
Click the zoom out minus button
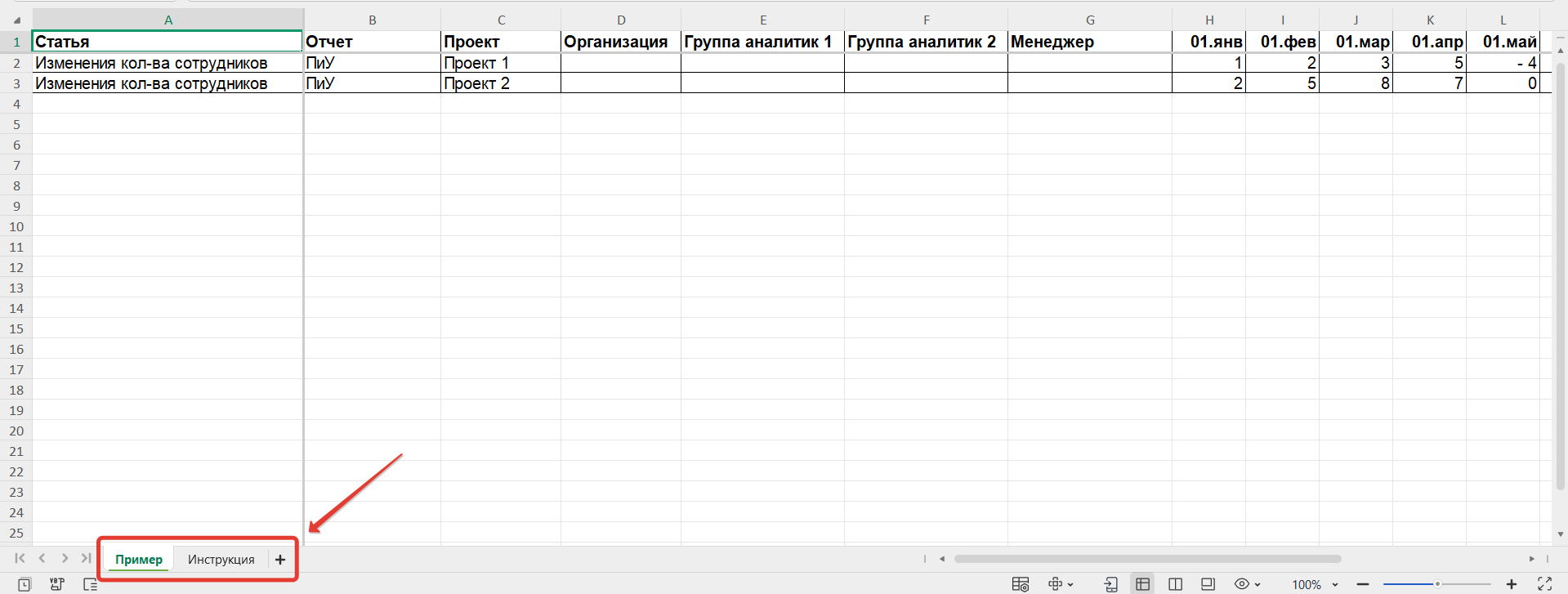click(x=1363, y=584)
